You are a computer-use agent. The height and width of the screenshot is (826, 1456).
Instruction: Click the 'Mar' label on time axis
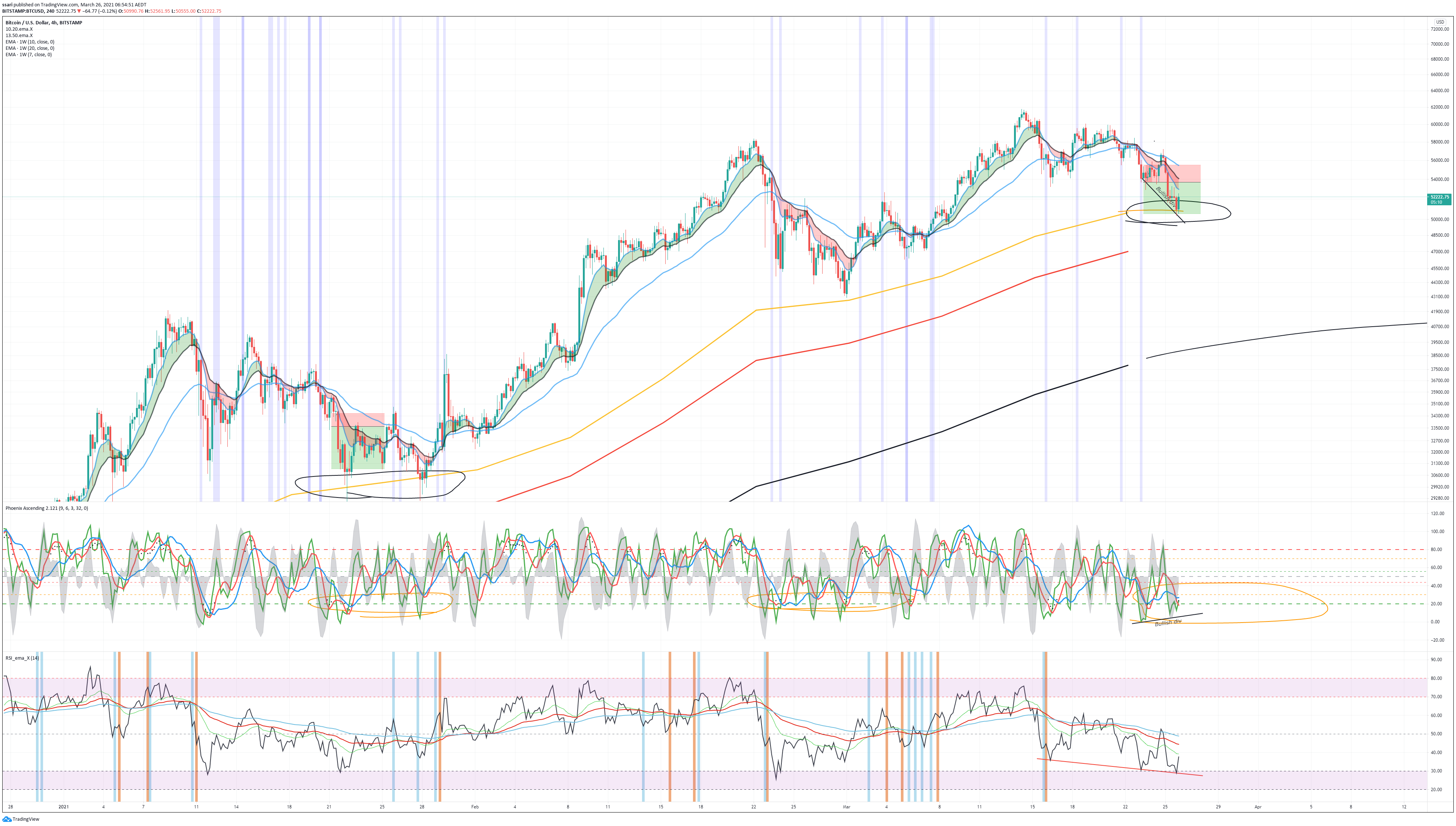pyautogui.click(x=846, y=807)
